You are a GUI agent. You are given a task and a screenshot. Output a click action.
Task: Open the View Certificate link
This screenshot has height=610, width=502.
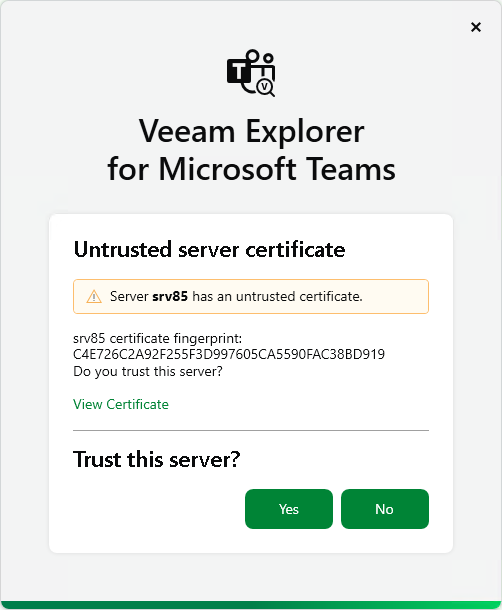[x=121, y=404]
